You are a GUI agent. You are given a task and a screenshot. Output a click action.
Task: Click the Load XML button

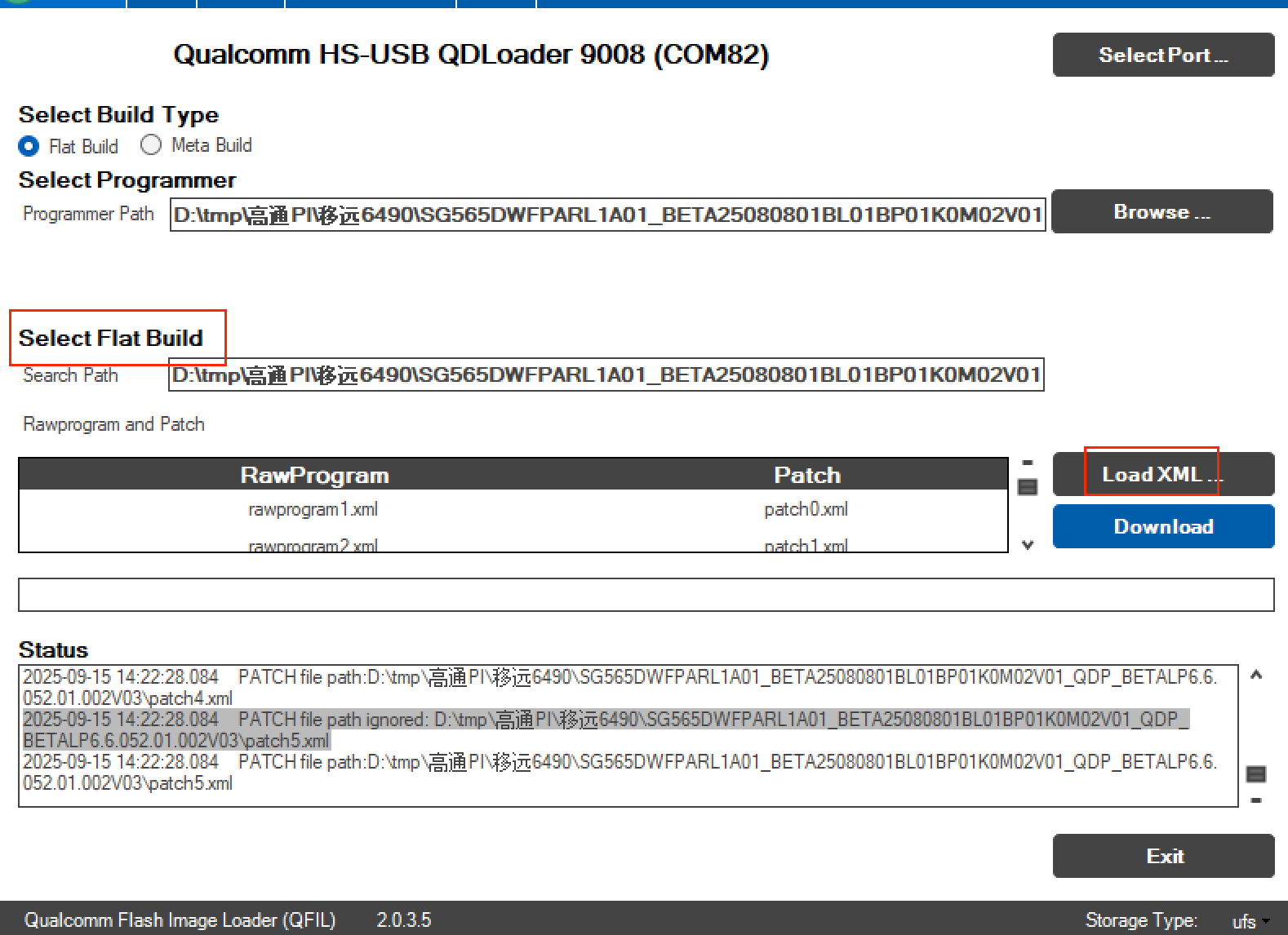[1163, 474]
